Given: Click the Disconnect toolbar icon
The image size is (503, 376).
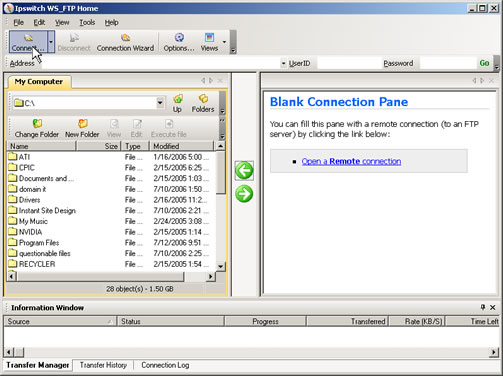Looking at the screenshot, I should pyautogui.click(x=74, y=42).
